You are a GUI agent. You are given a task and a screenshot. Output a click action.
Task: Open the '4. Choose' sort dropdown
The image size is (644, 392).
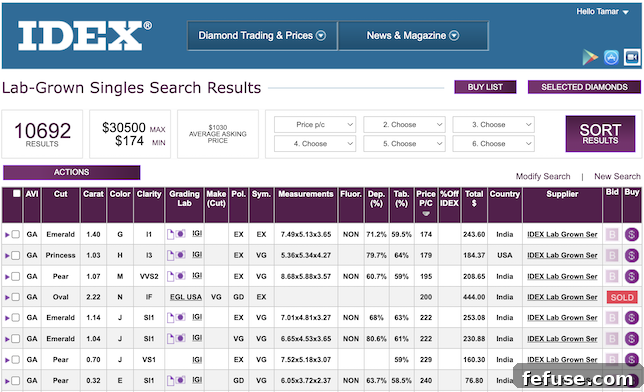315,144
